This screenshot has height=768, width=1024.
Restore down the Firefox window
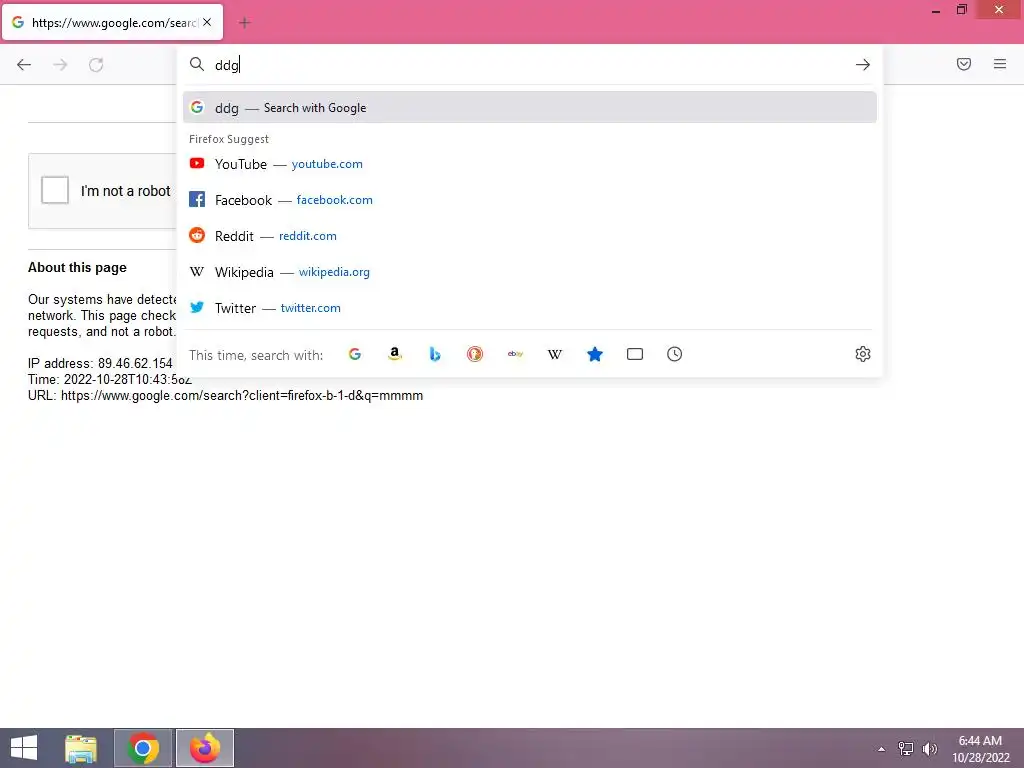tap(961, 10)
